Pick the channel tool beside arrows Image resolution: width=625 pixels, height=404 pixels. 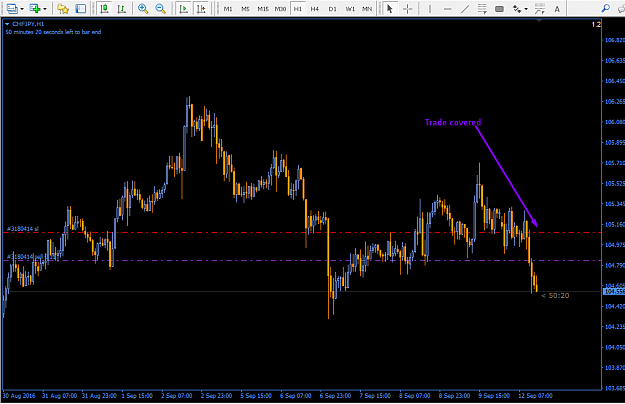pyautogui.click(x=540, y=8)
